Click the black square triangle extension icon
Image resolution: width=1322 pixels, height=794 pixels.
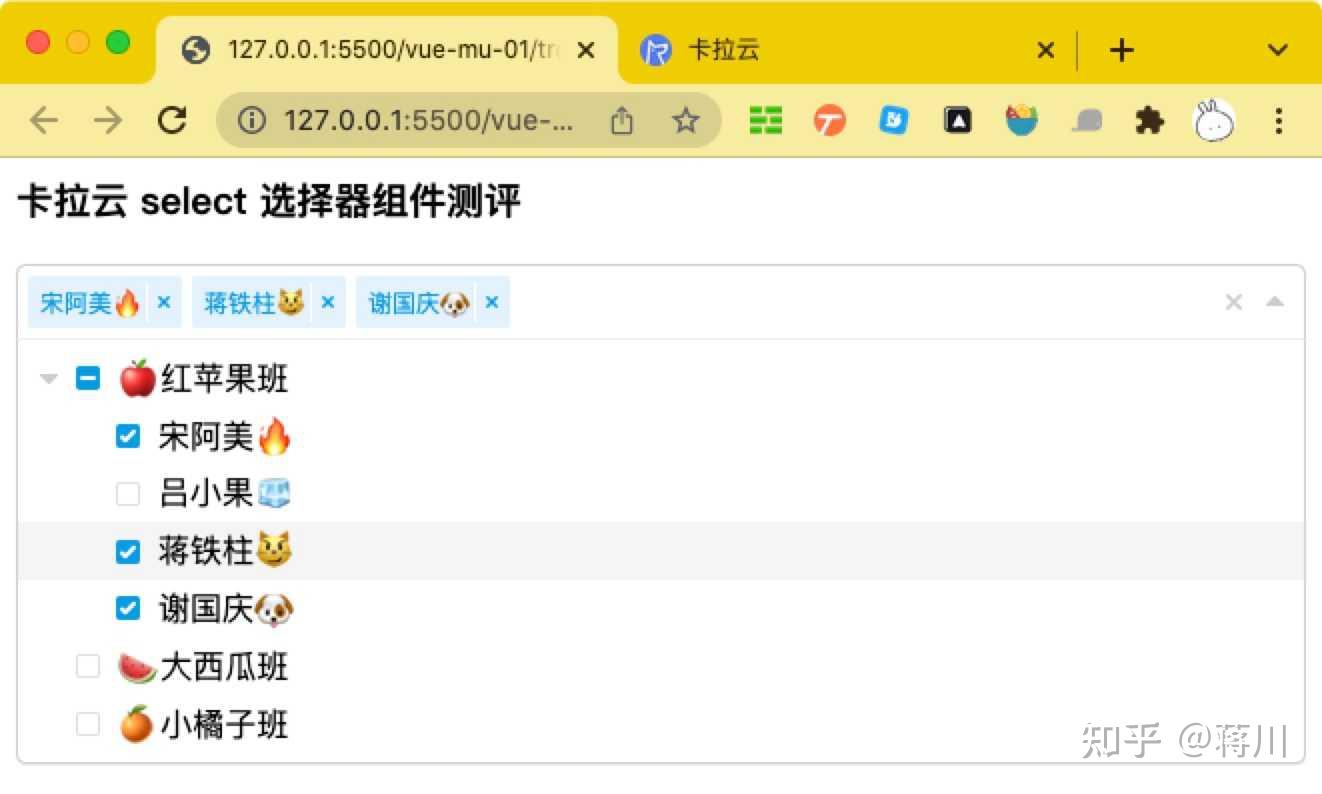957,120
